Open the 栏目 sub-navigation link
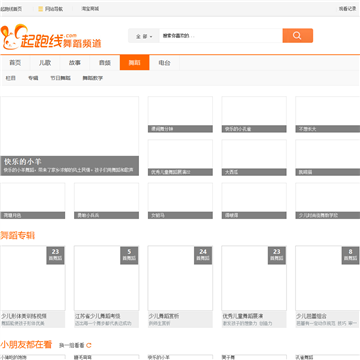The height and width of the screenshot is (360, 360). (11, 78)
